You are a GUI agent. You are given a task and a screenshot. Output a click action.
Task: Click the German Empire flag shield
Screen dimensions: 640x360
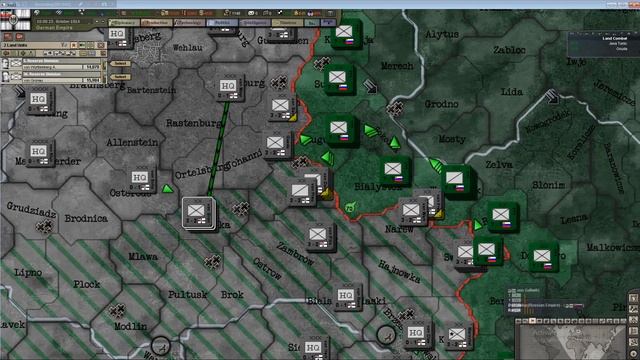pyautogui.click(x=15, y=19)
